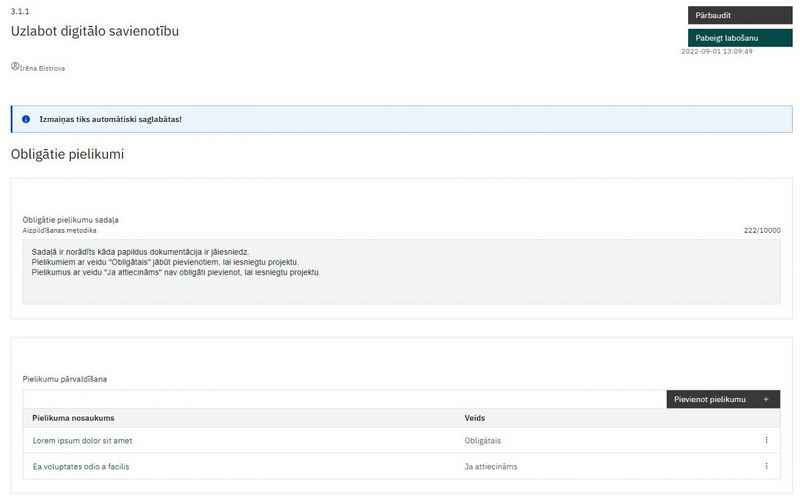This screenshot has height=502, width=800.
Task: Click the Ja attiecināms type cell
Action: [491, 466]
